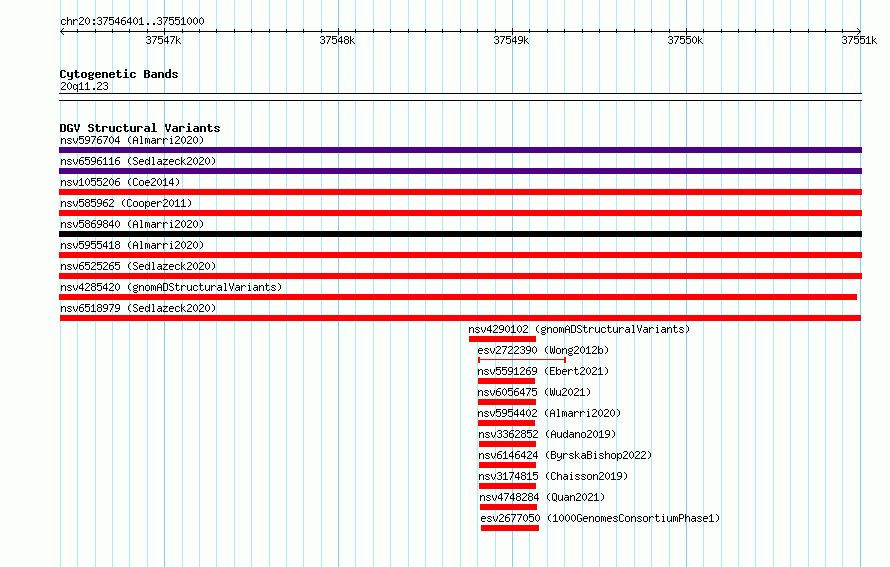Click the red bar under nsv5955418

[x=460, y=255]
